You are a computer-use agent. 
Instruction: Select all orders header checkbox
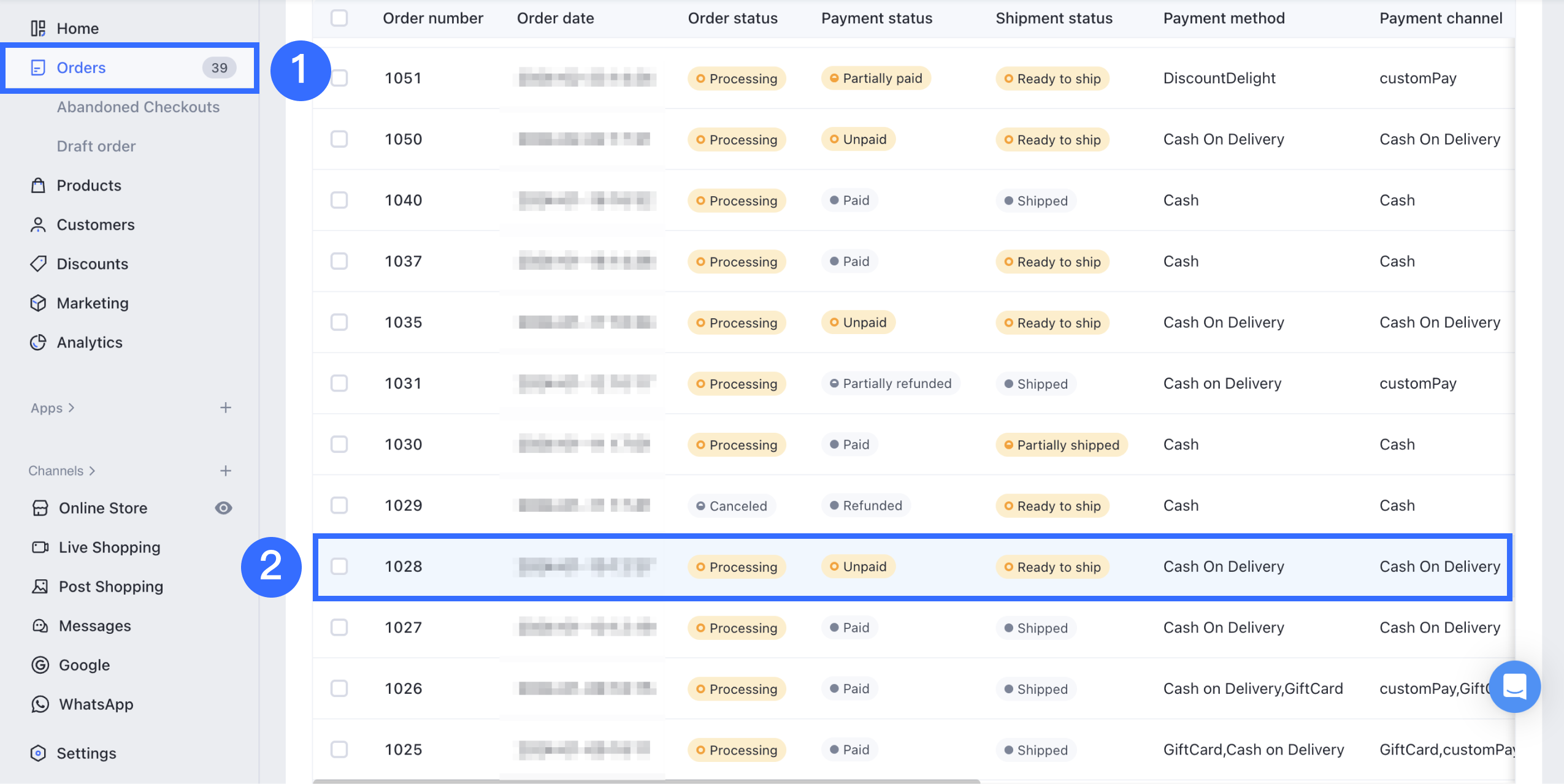pos(339,18)
